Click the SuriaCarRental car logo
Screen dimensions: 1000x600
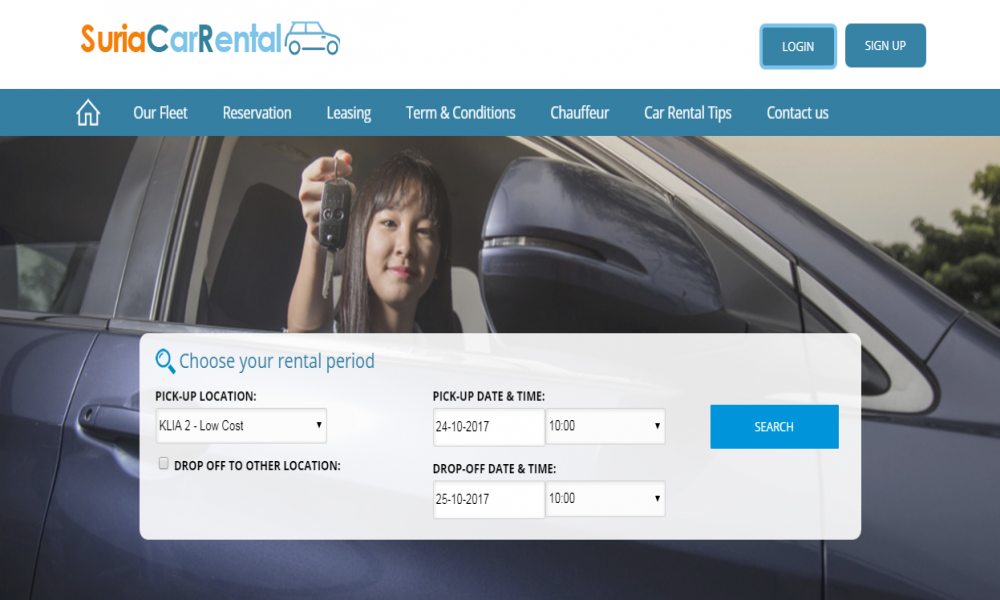pyautogui.click(x=312, y=38)
